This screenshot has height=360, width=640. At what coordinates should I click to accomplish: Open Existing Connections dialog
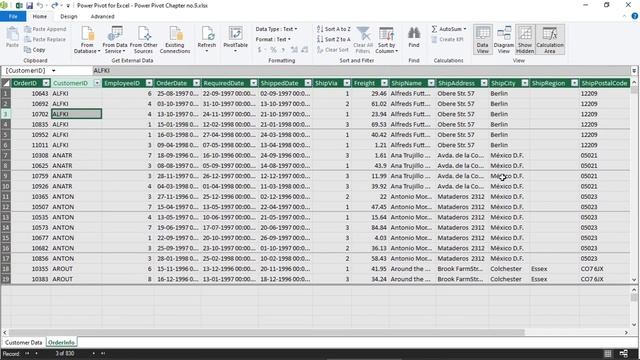[175, 40]
